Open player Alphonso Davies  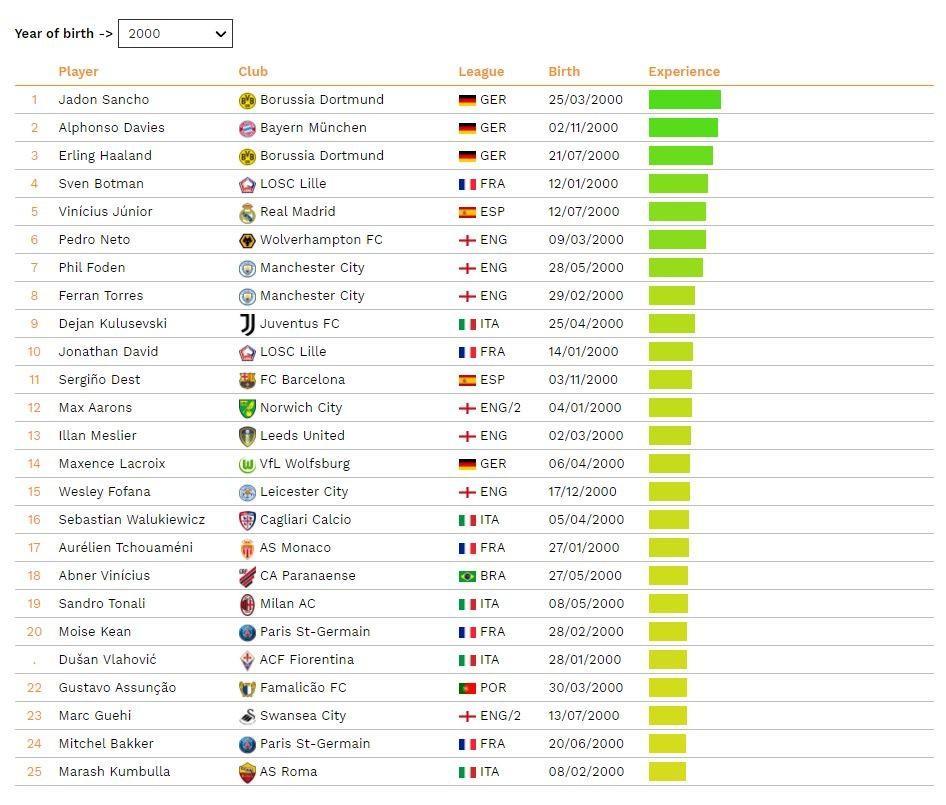pyautogui.click(x=111, y=128)
